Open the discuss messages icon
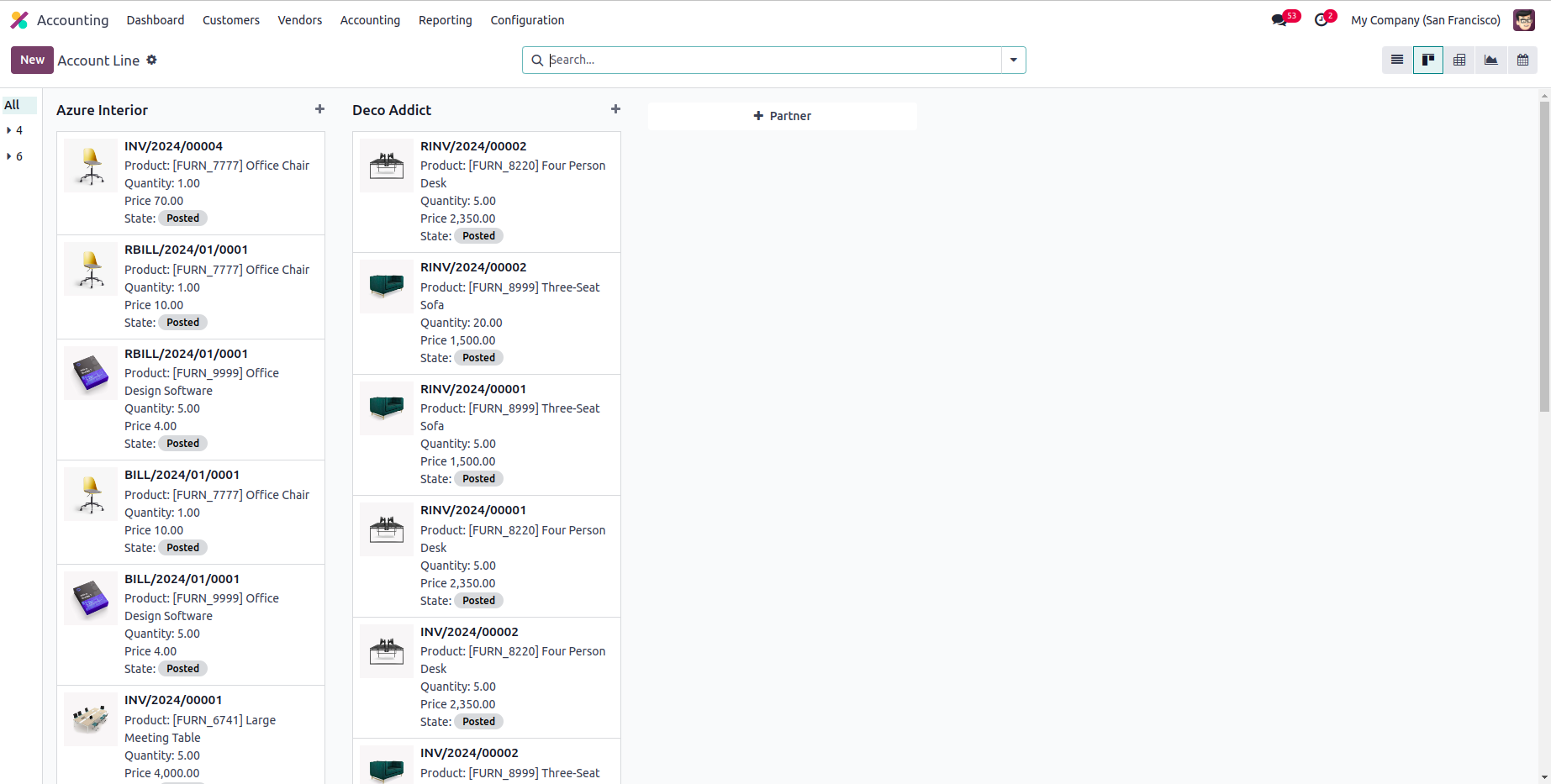The height and width of the screenshot is (784, 1551). point(1279,20)
